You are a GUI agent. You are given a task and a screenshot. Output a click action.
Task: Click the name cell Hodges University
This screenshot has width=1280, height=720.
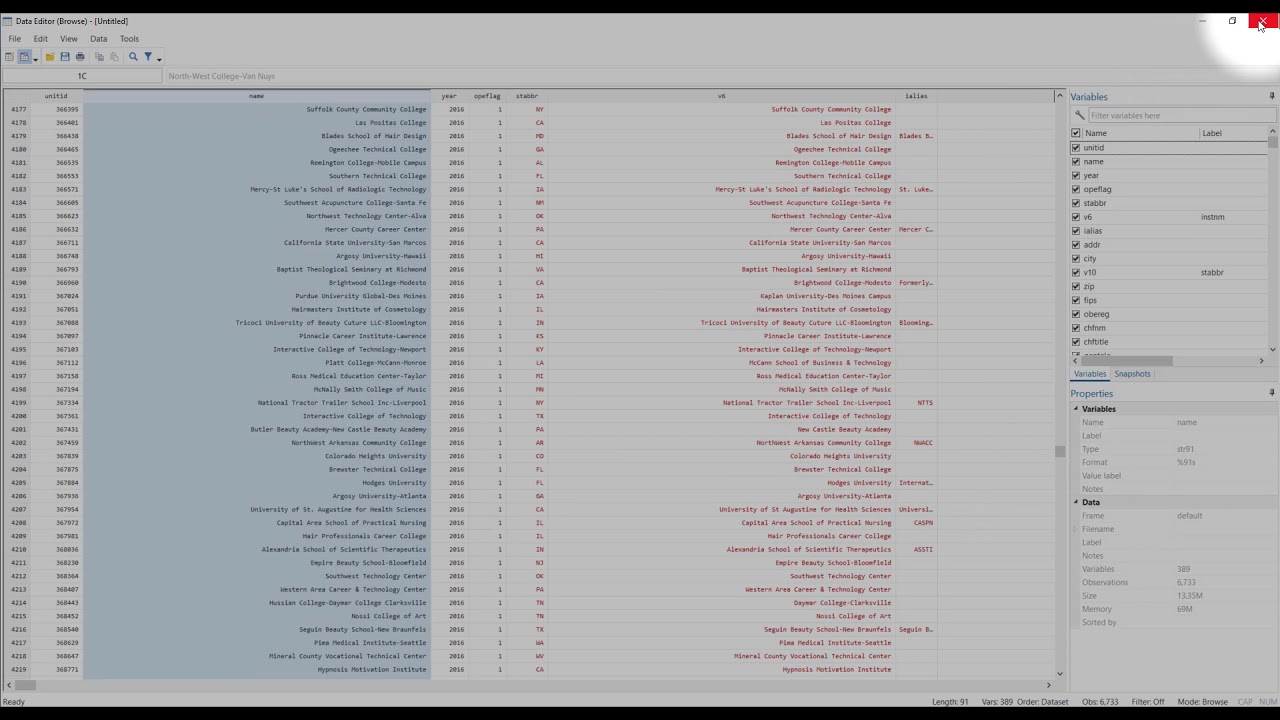click(x=394, y=483)
